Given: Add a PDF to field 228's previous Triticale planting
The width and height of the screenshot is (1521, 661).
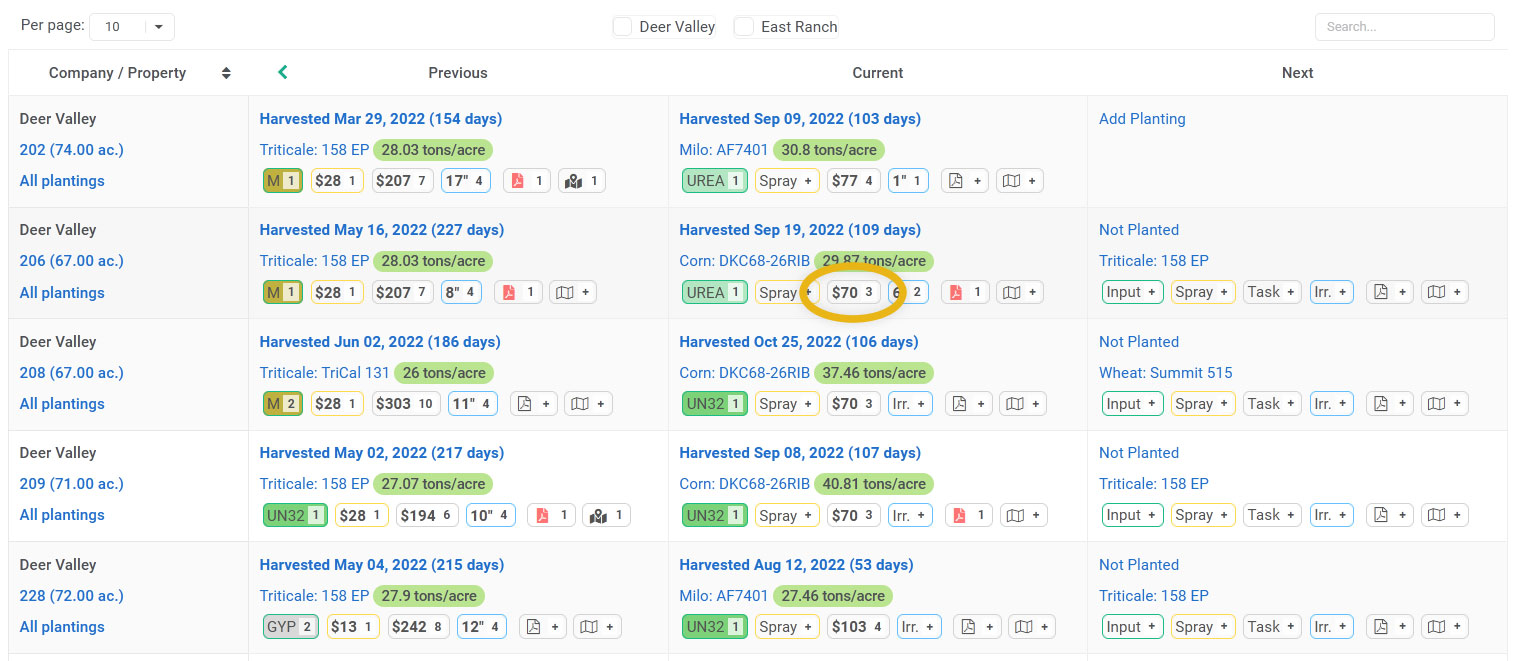Looking at the screenshot, I should (x=541, y=627).
